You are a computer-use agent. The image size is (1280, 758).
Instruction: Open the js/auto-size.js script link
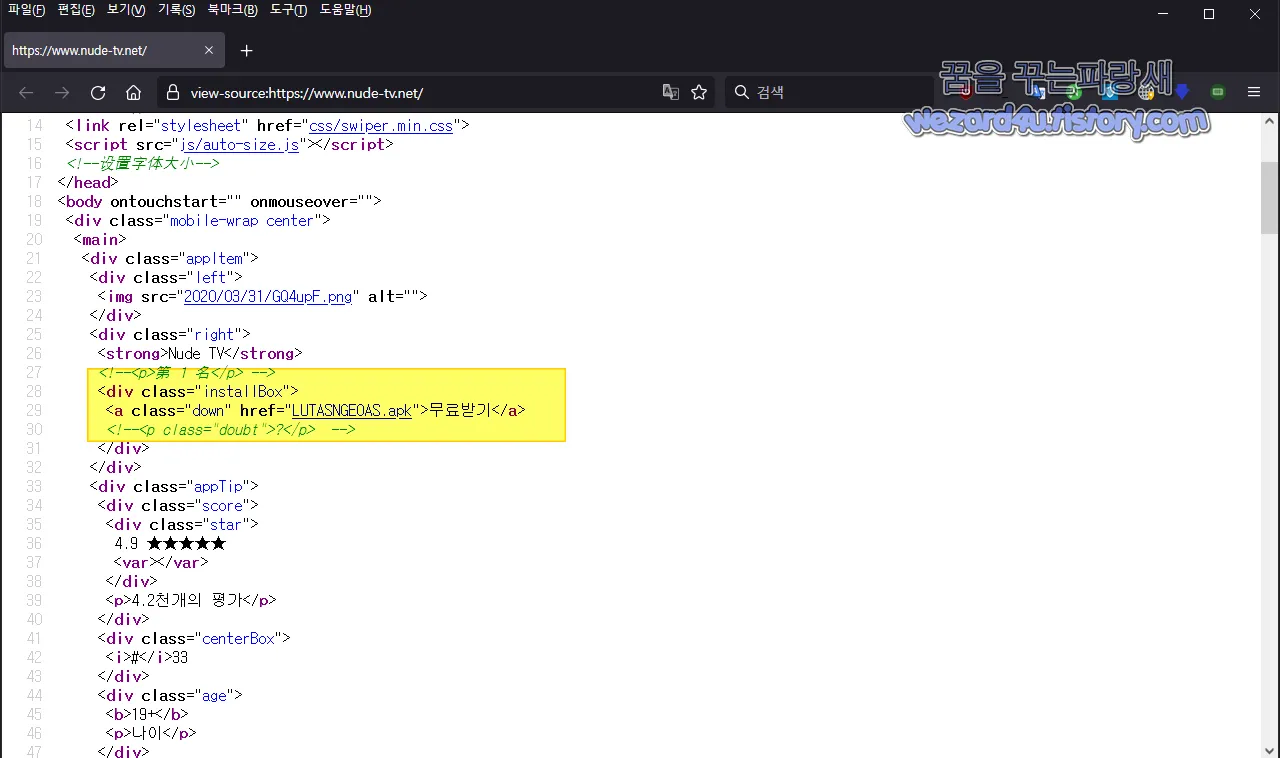pyautogui.click(x=240, y=145)
